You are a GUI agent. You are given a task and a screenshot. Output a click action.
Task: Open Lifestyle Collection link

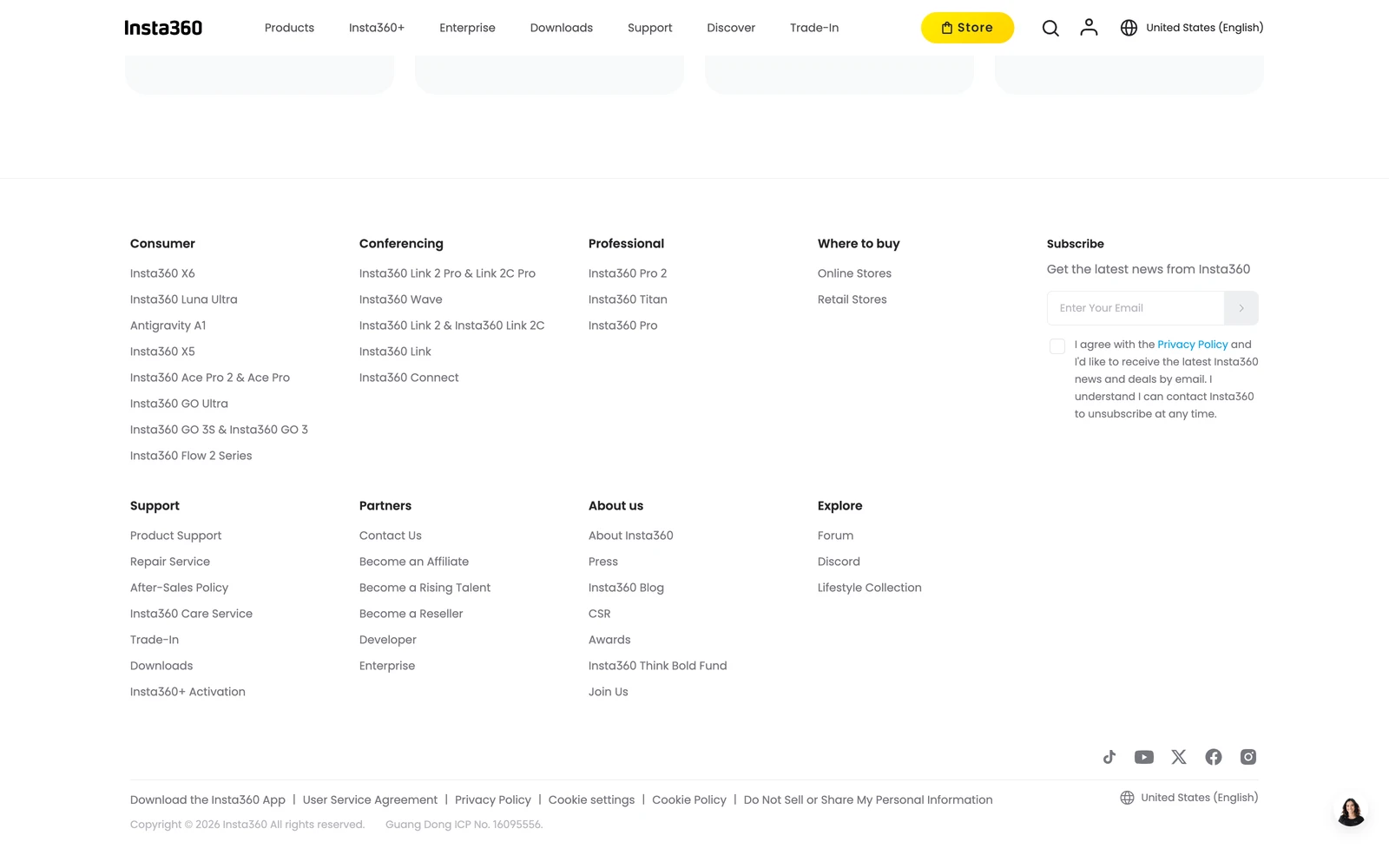[870, 588]
